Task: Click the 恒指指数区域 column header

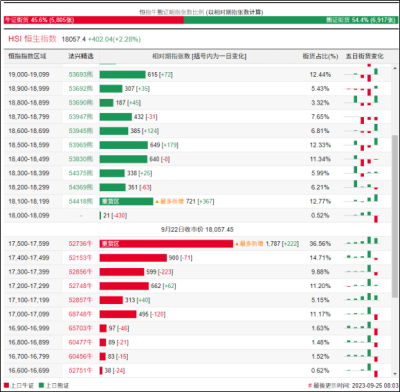Action: [x=27, y=56]
